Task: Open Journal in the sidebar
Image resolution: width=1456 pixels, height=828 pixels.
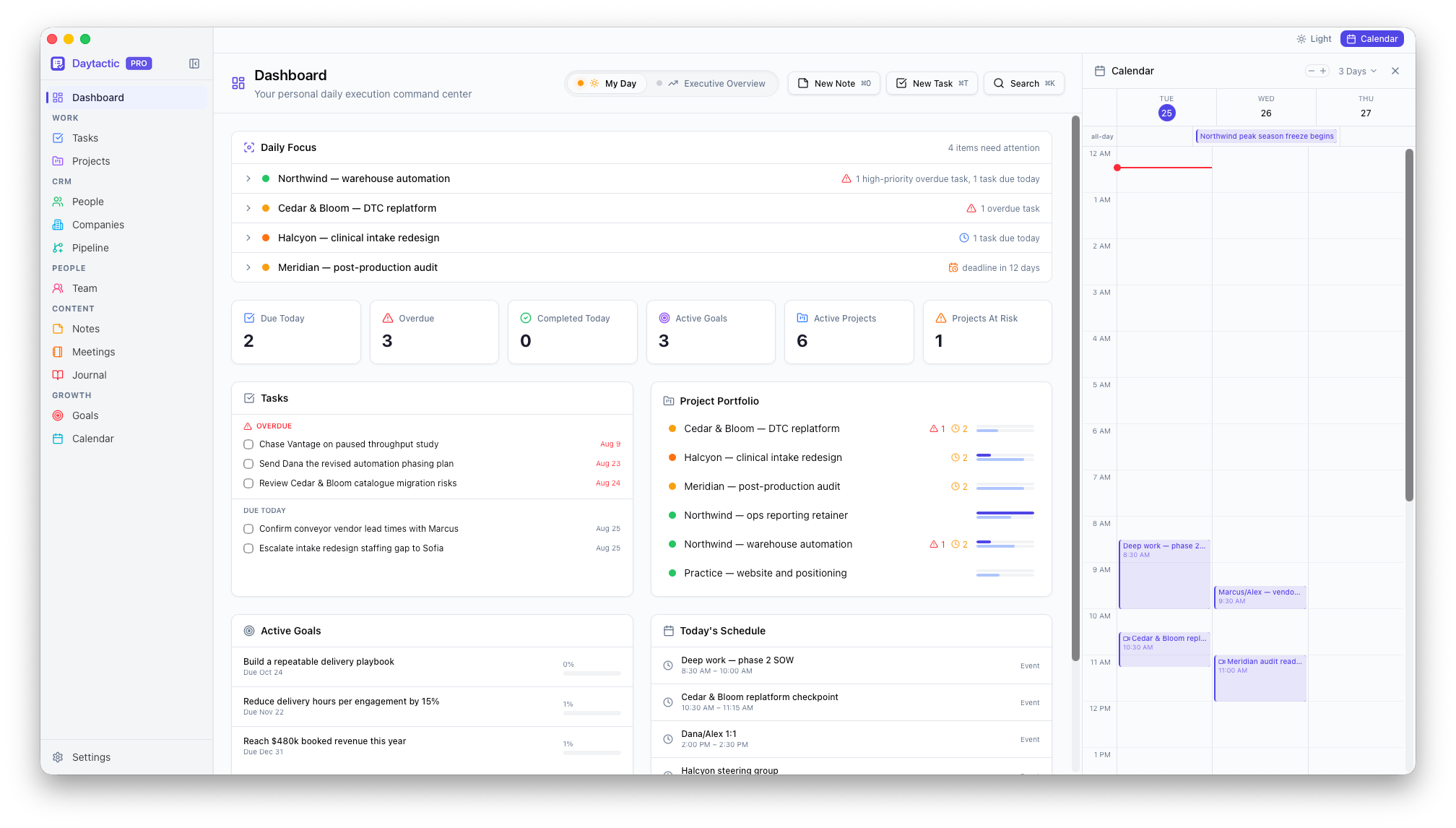Action: (x=126, y=375)
